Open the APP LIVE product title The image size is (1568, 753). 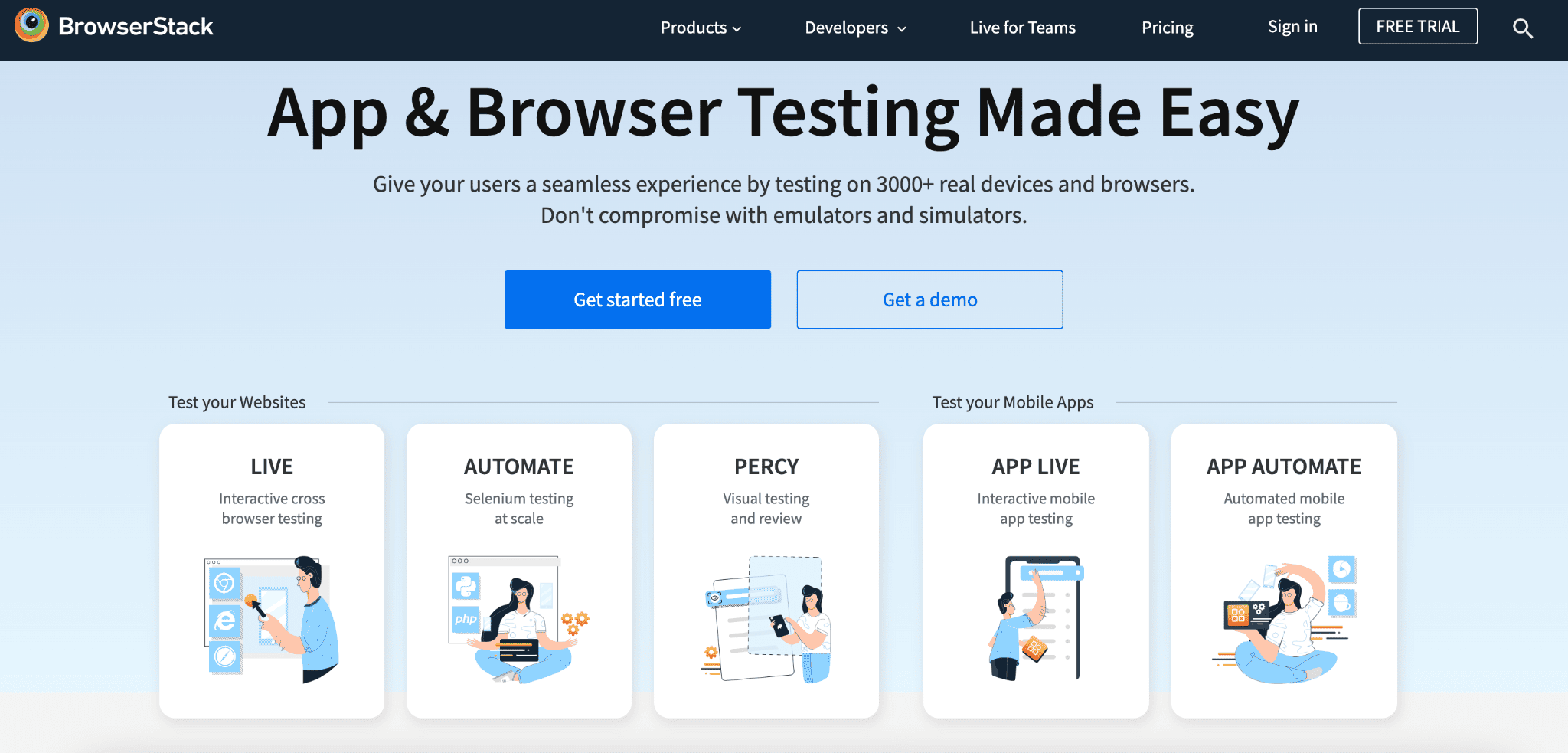[x=1036, y=467]
